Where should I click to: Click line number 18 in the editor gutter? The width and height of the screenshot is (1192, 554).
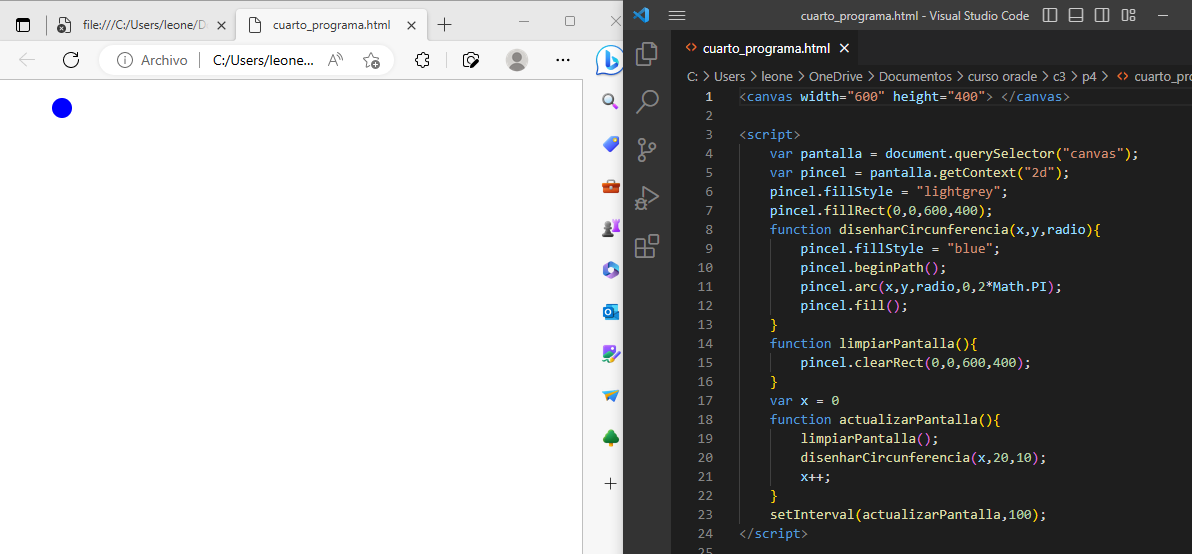705,419
